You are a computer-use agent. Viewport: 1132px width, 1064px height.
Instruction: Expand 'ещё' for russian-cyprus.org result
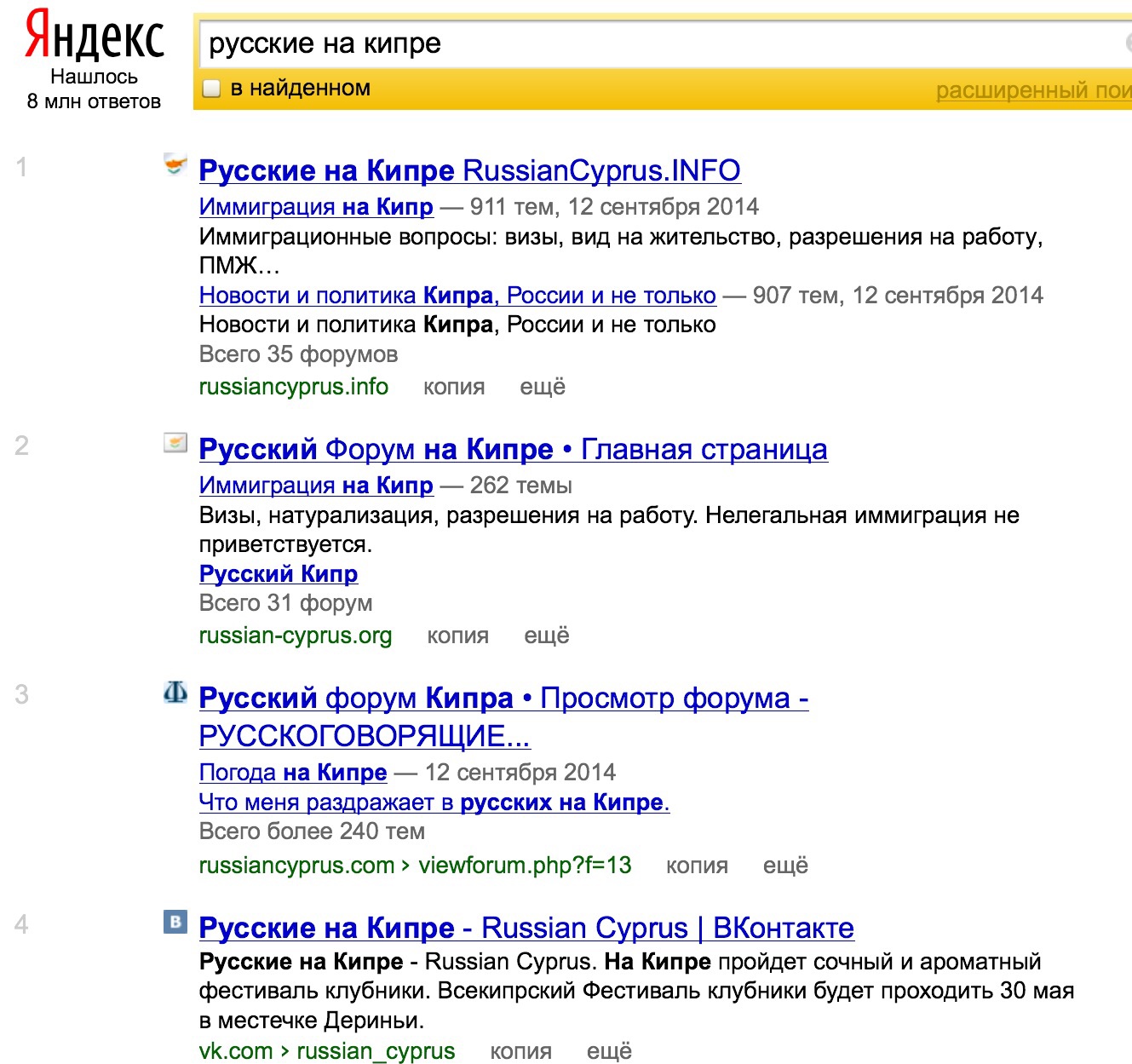547,636
